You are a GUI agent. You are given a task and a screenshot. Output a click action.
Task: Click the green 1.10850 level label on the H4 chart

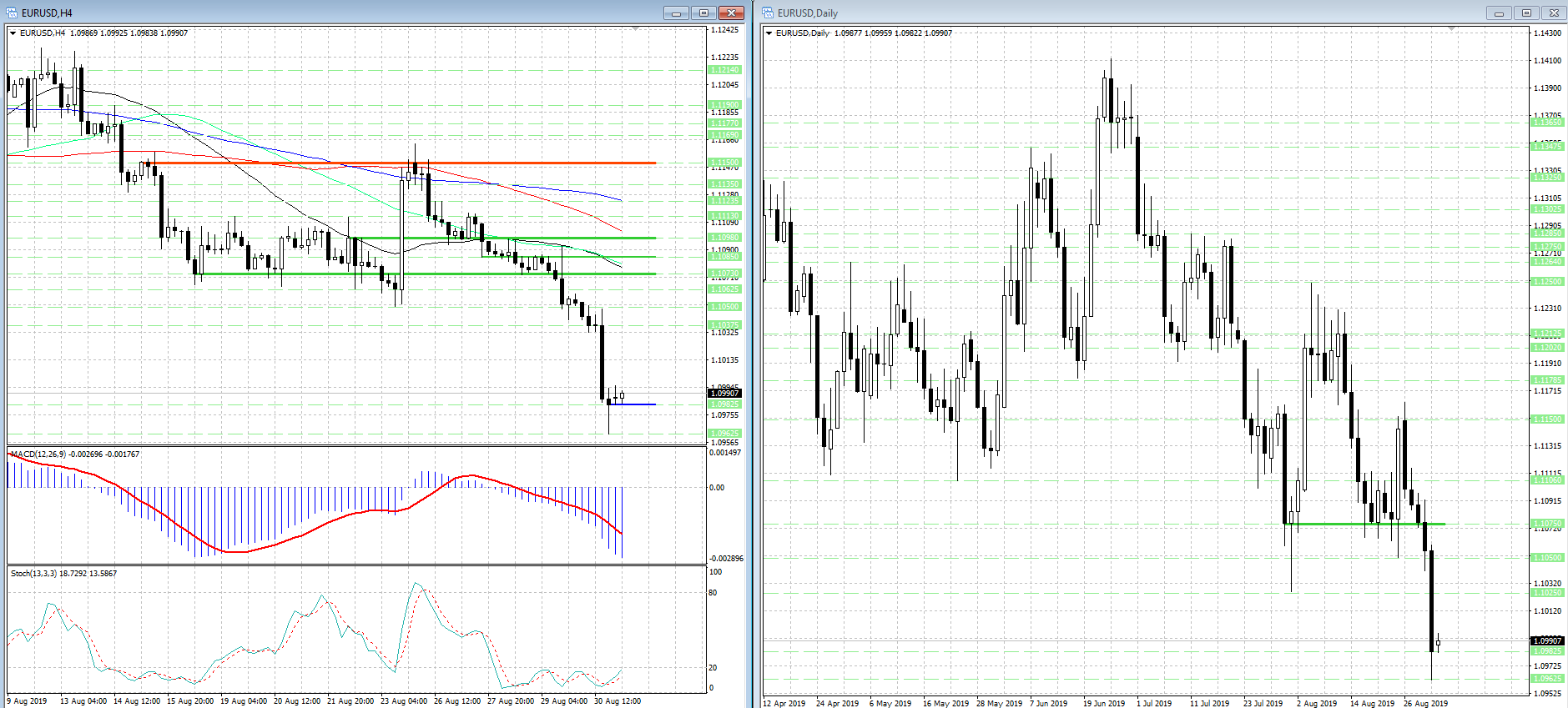724,257
